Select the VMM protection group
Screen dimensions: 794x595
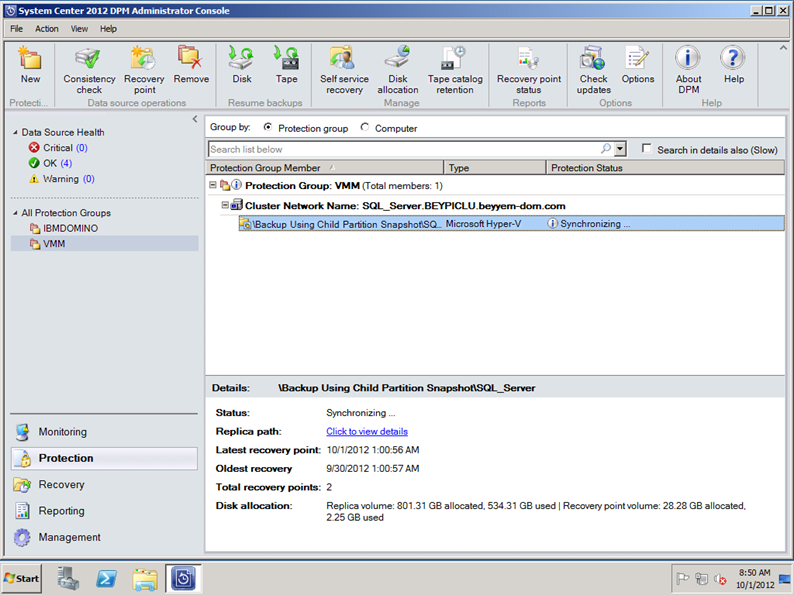[104, 244]
